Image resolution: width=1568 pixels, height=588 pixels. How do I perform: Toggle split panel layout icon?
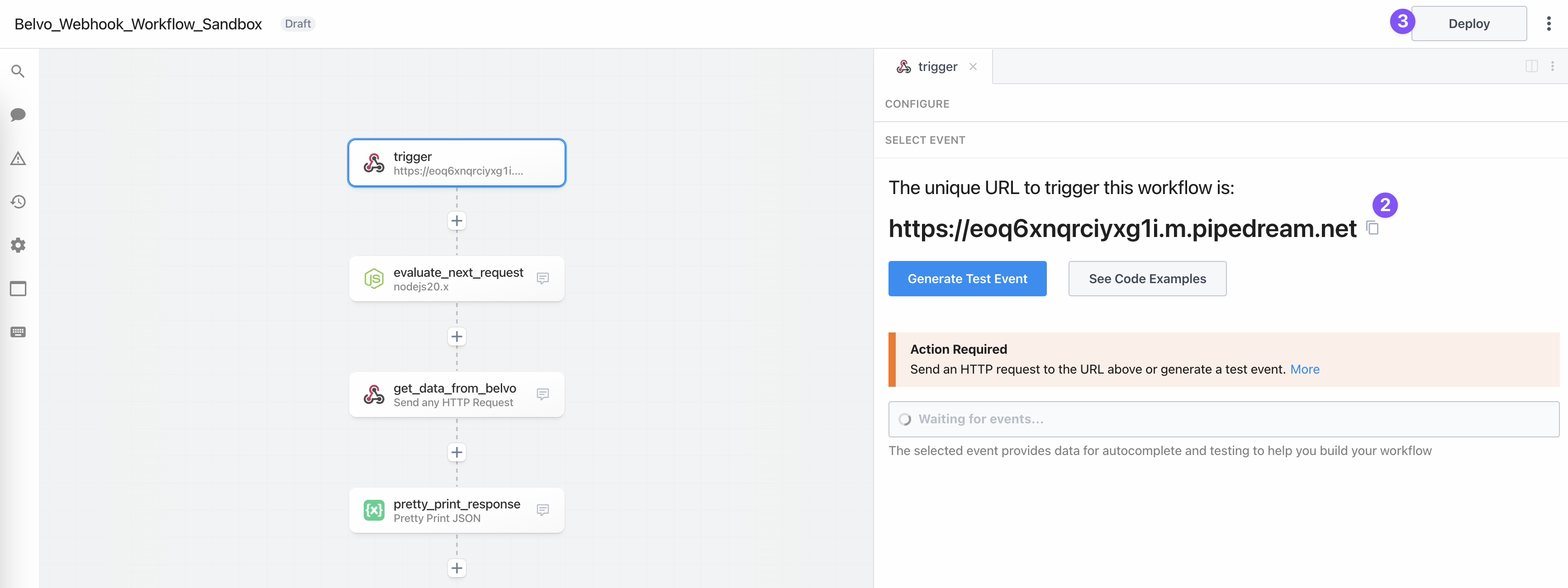(1531, 66)
